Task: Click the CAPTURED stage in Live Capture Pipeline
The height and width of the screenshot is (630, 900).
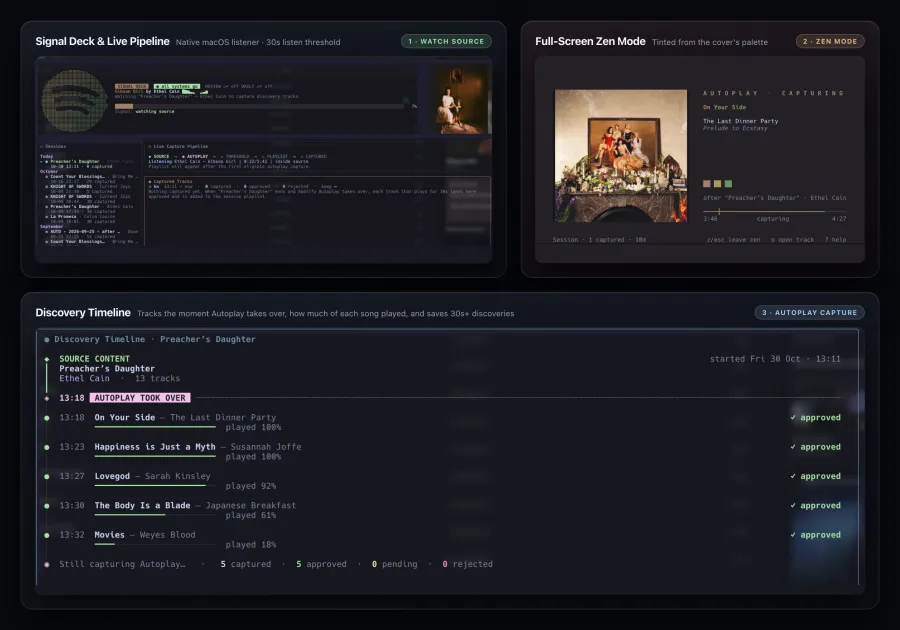Action: click(313, 156)
